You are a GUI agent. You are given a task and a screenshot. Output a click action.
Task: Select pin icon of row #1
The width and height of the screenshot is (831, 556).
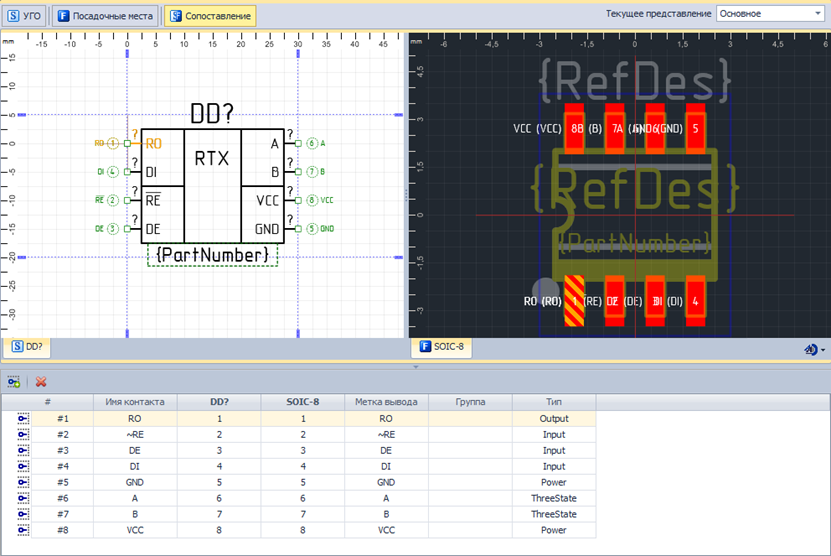[x=23, y=419]
